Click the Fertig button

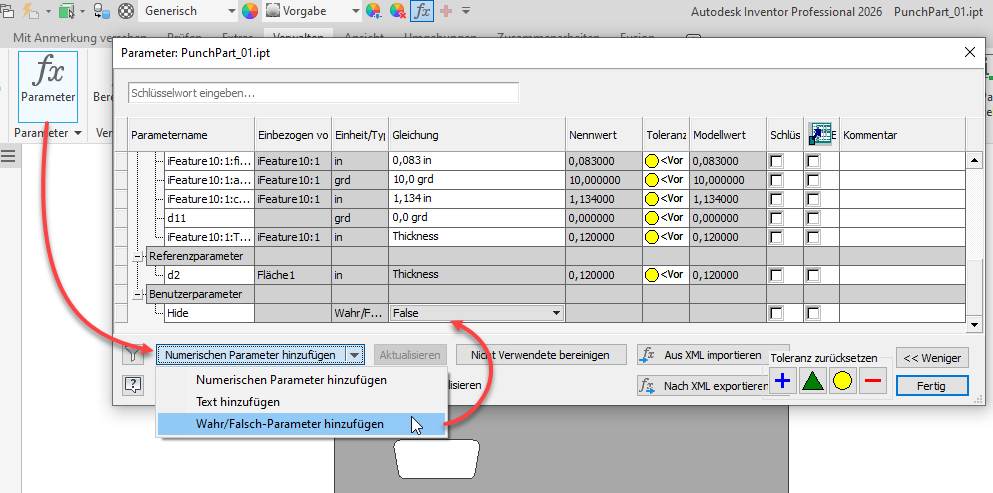pyautogui.click(x=932, y=385)
